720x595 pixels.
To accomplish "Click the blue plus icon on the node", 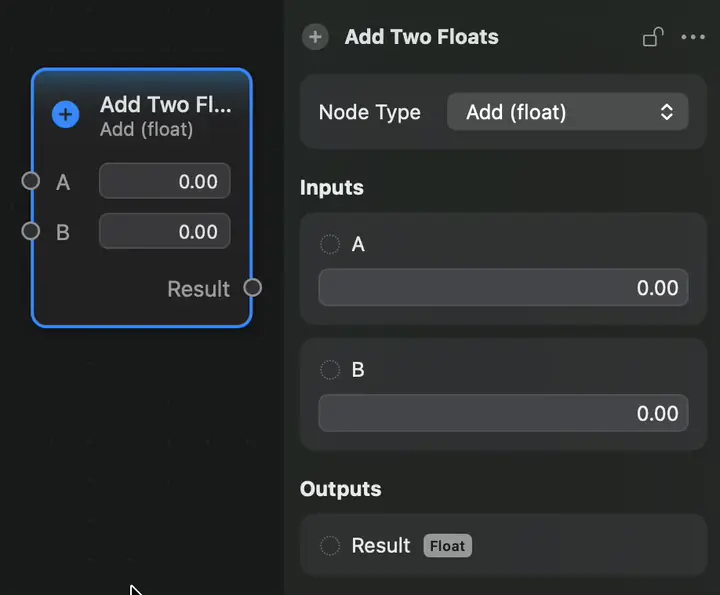I will tap(66, 114).
